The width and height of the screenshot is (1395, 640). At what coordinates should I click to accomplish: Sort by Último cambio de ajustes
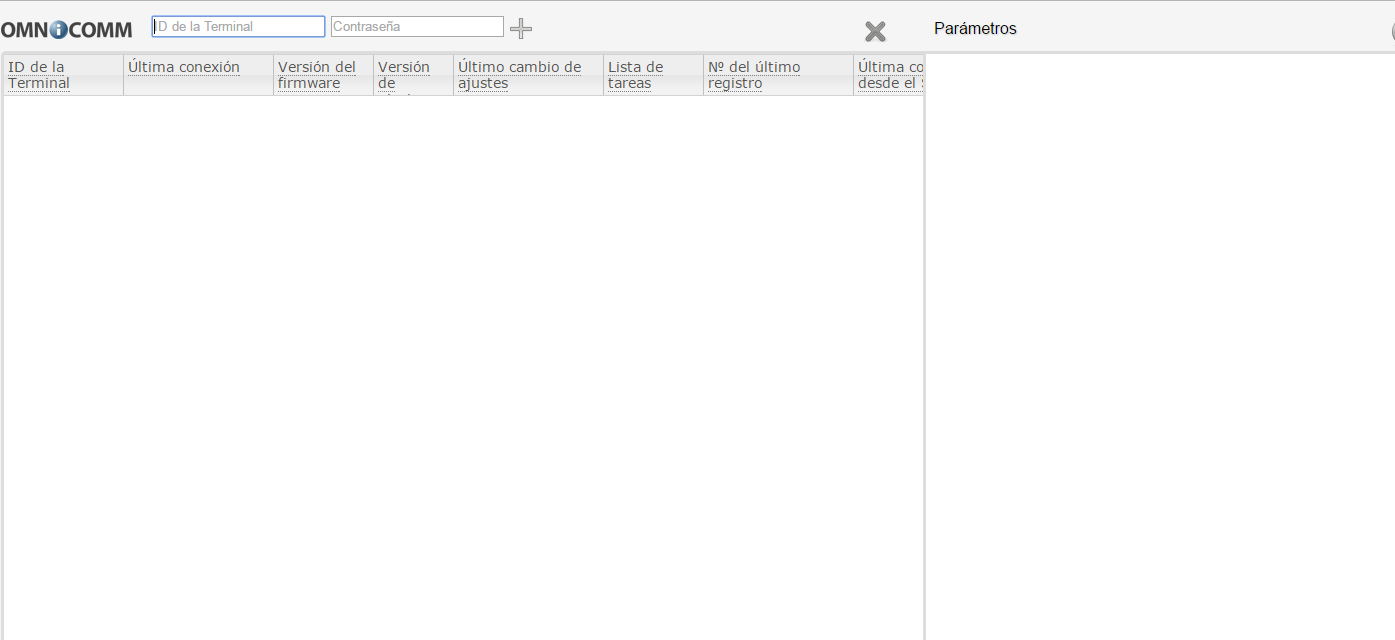click(519, 75)
